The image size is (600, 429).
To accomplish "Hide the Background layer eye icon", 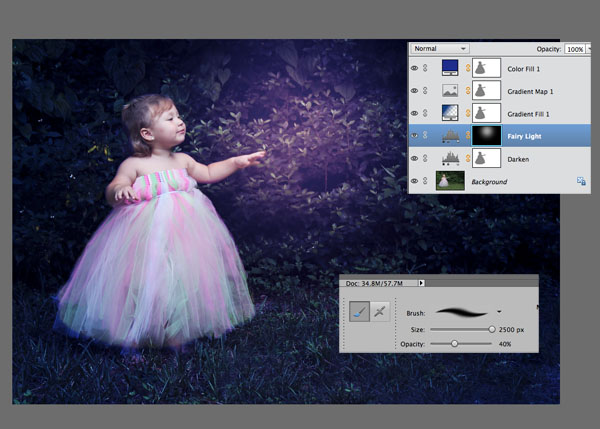I will 414,181.
